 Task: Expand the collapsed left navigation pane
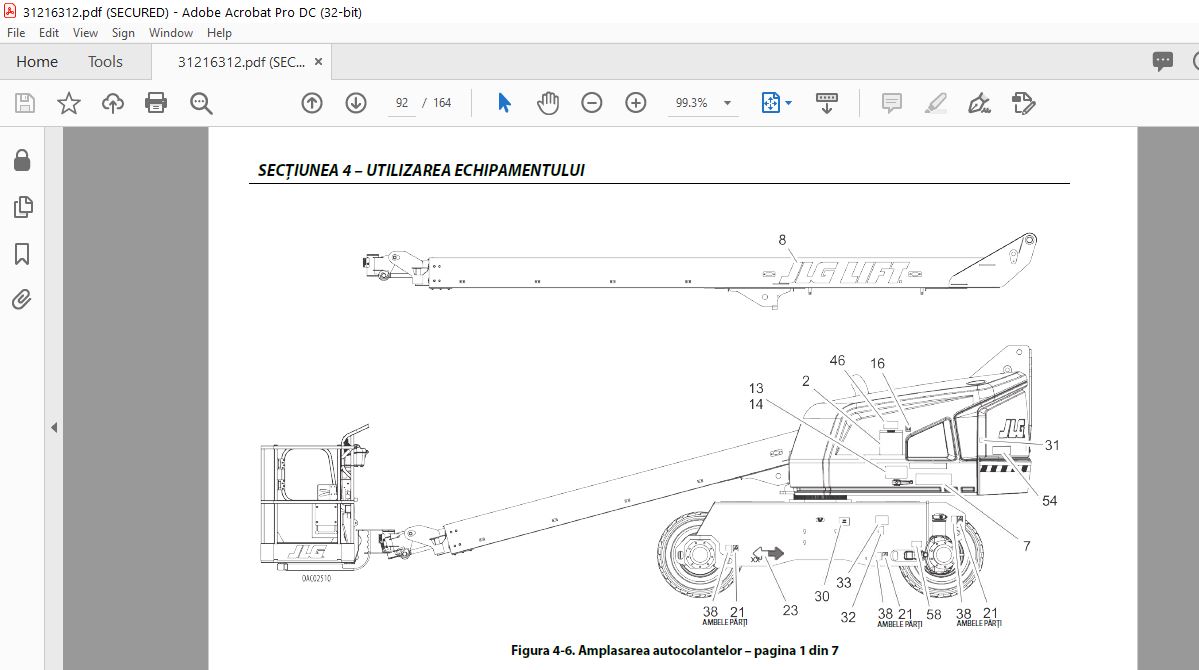54,428
